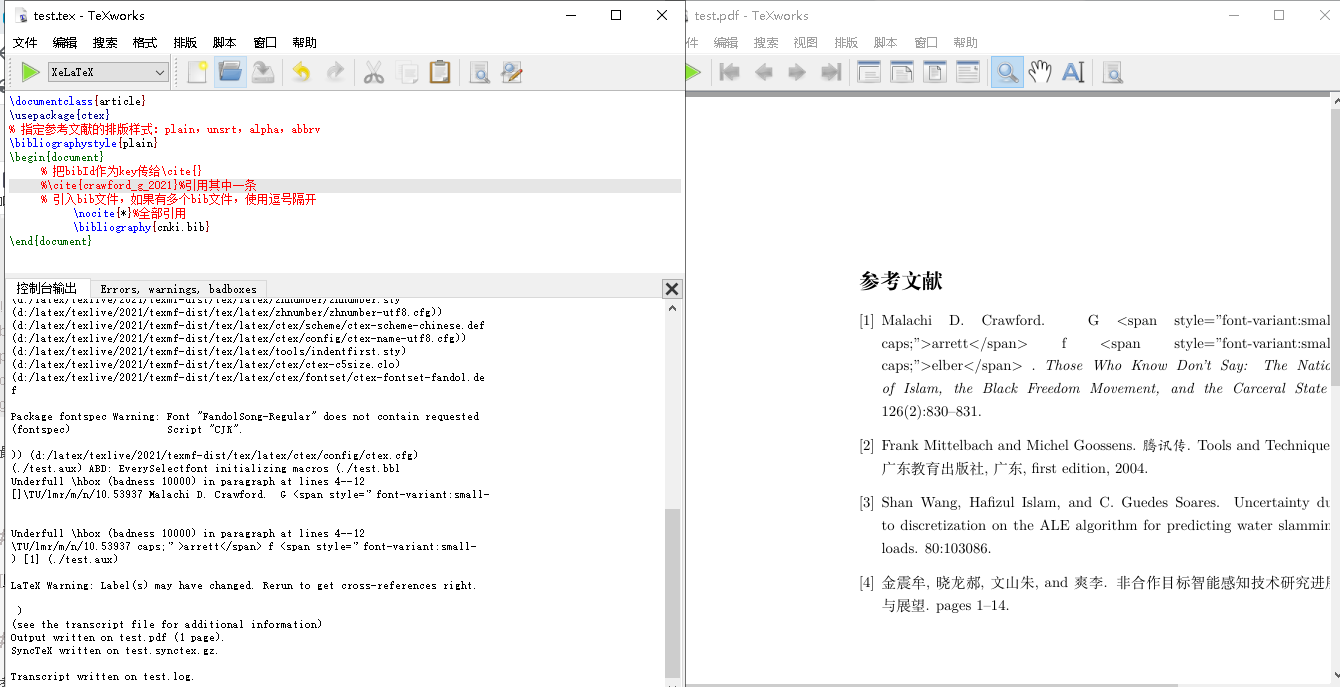This screenshot has width=1340, height=687.
Task: Create a new document with New icon
Action: coord(198,72)
